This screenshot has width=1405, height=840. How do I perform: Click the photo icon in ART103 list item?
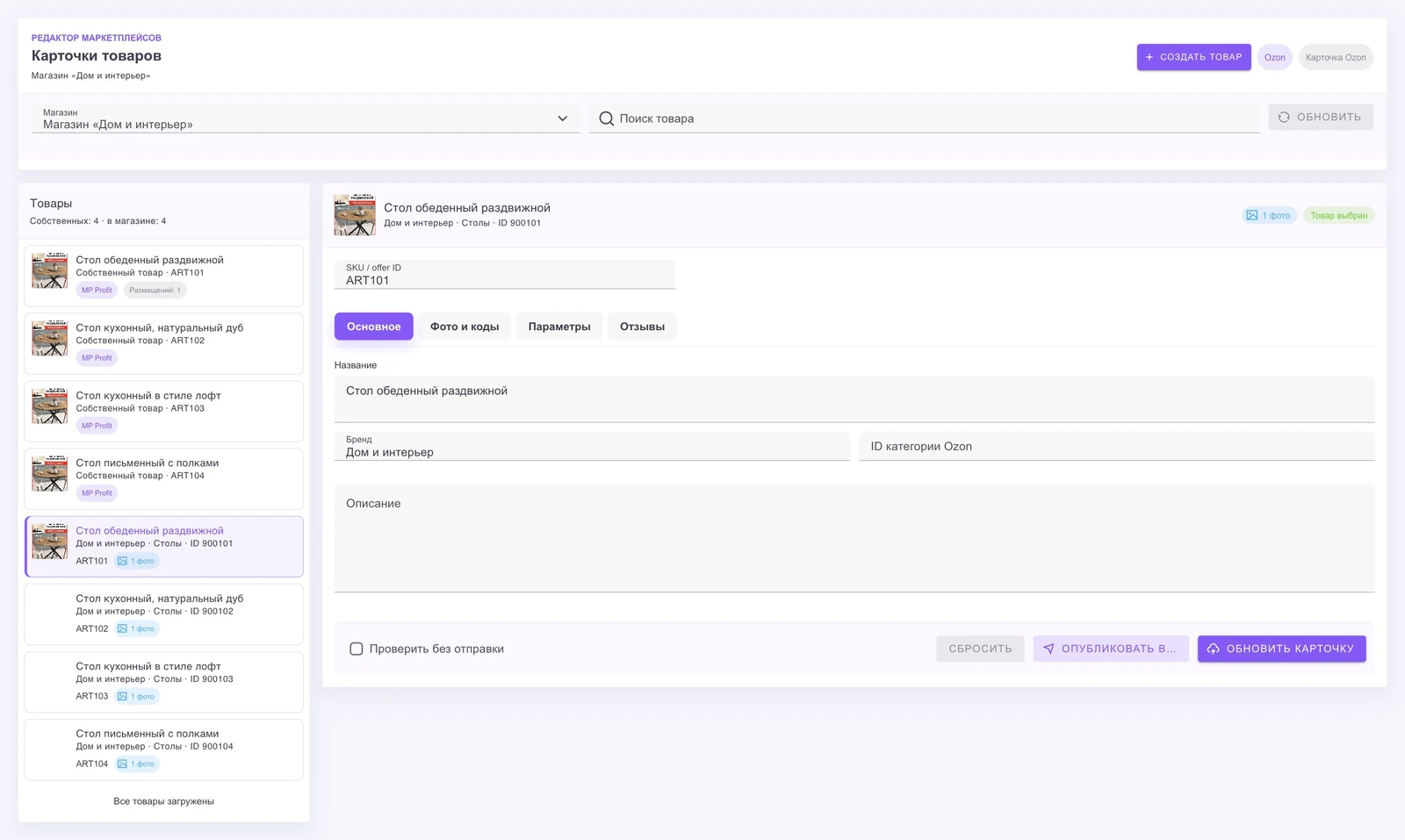123,696
